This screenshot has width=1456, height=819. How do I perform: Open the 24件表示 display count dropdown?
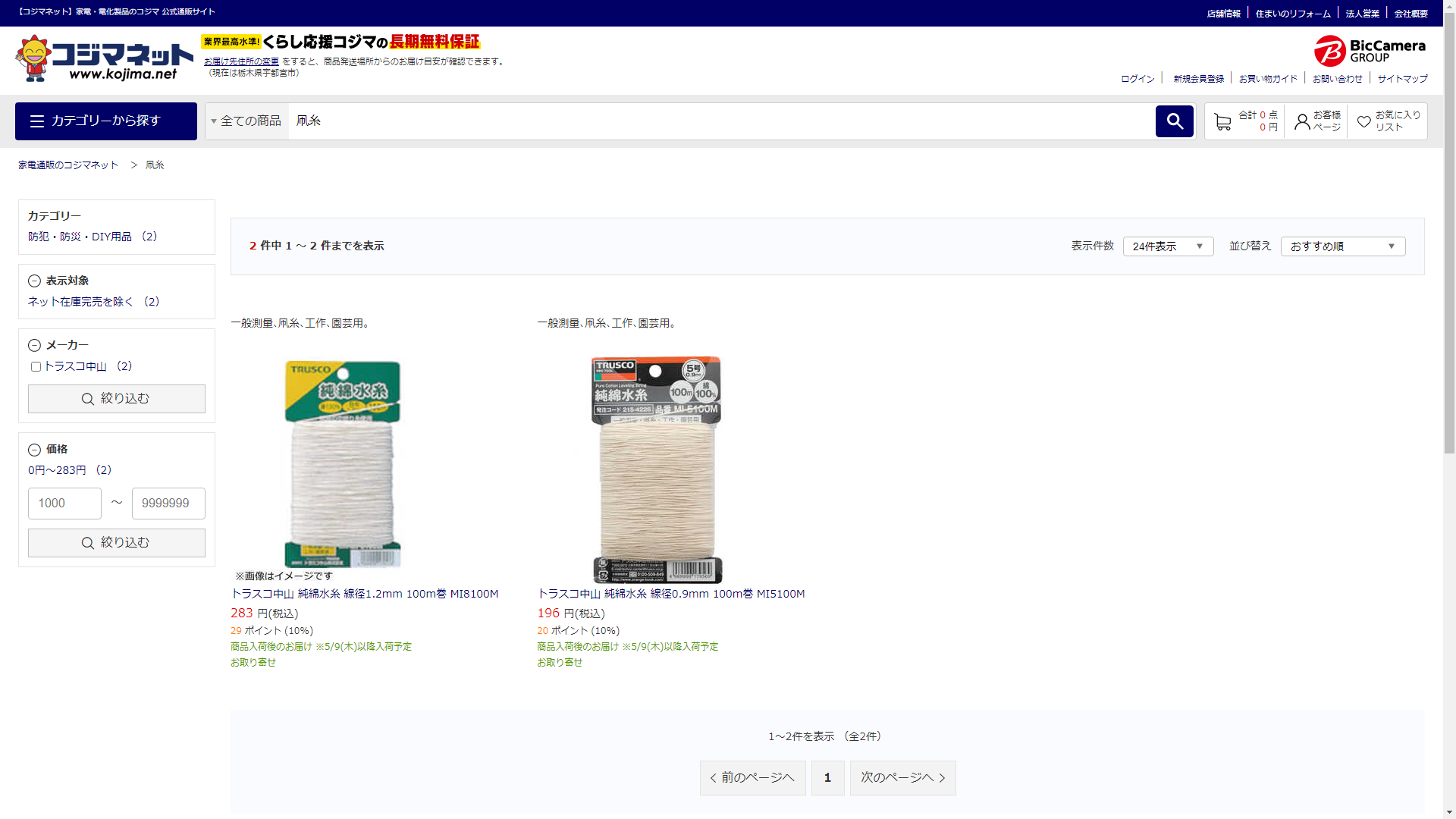[1167, 246]
